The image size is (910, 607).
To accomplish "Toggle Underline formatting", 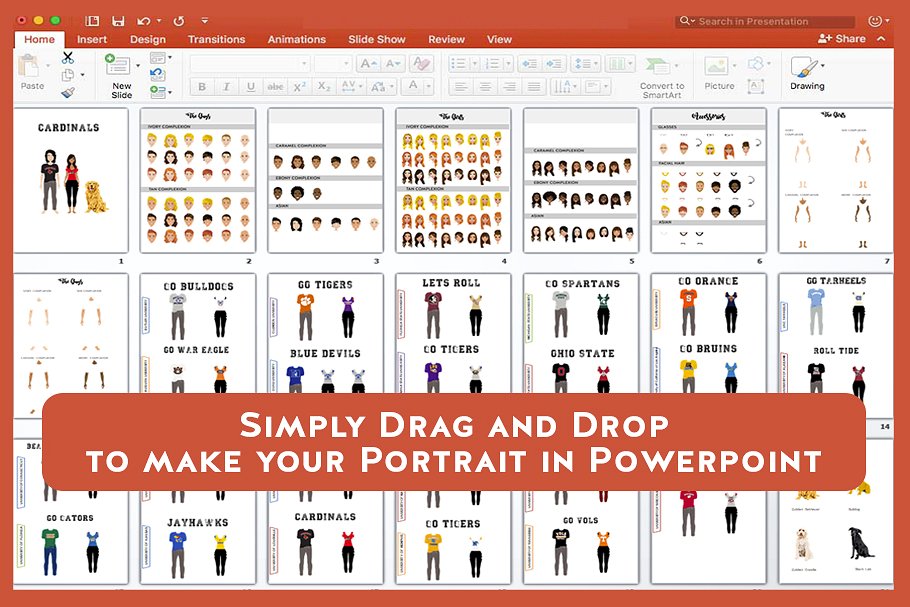I will click(x=251, y=87).
